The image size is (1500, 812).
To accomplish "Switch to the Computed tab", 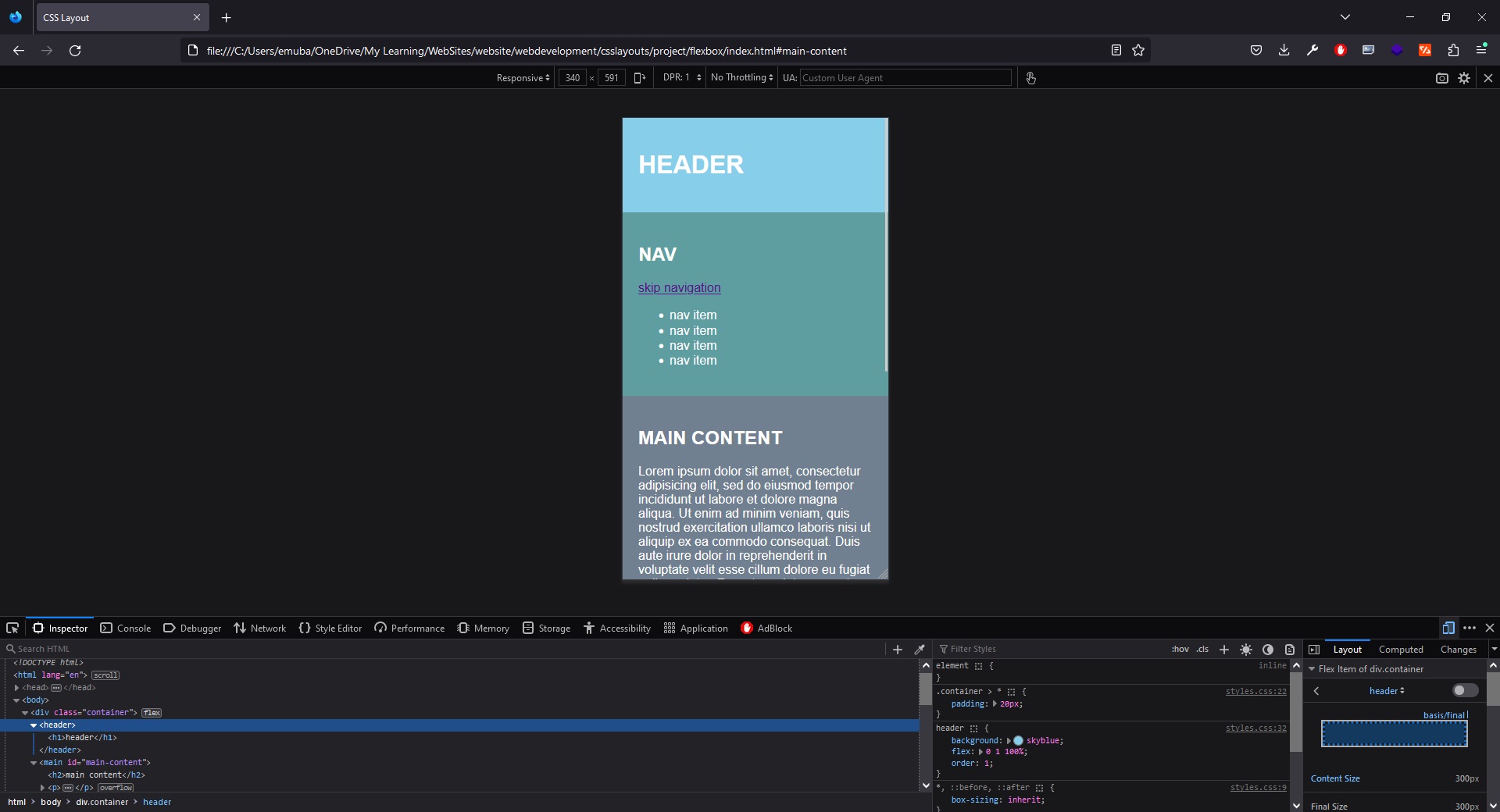I will pos(1401,650).
